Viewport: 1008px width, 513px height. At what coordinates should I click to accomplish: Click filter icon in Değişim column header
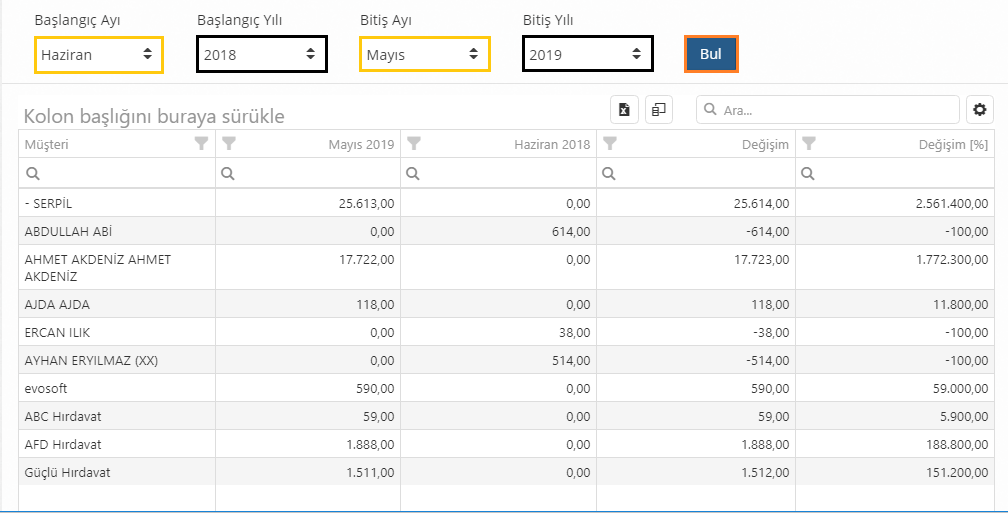coord(610,144)
